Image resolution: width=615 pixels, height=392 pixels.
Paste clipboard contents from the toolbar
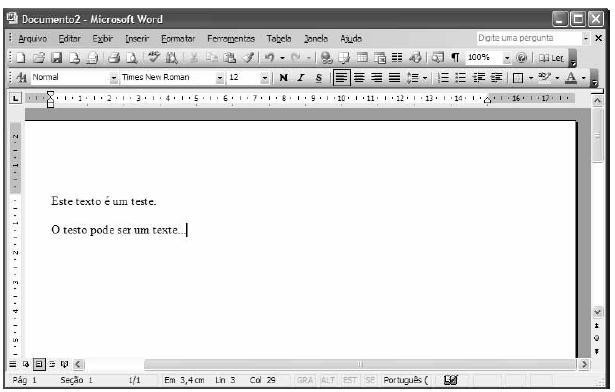point(230,58)
